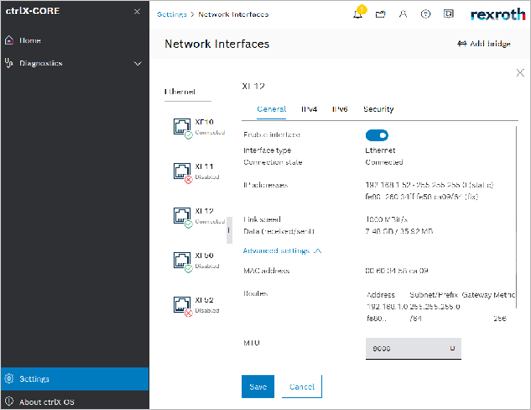Click the Save button
531x410 pixels.
coord(258,387)
